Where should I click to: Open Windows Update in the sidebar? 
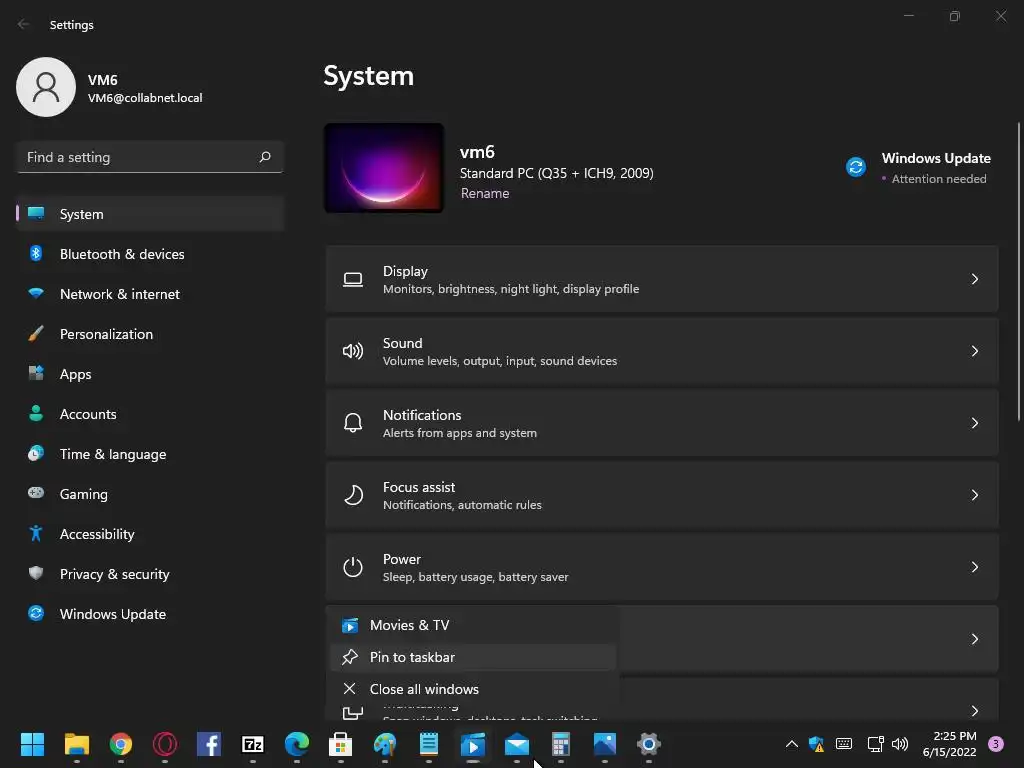[x=150, y=614]
